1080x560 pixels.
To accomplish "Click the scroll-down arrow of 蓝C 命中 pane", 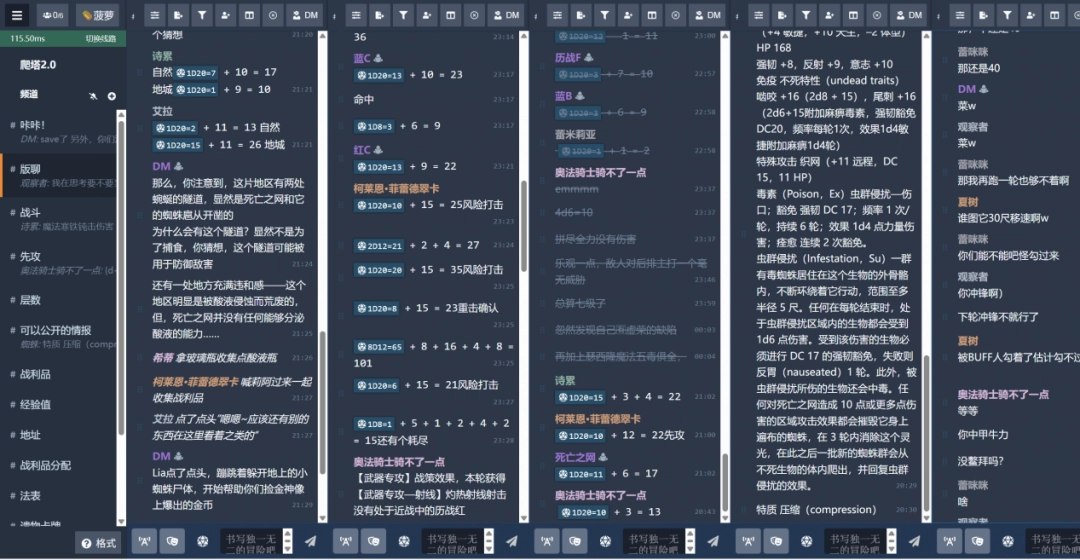I will pos(523,518).
